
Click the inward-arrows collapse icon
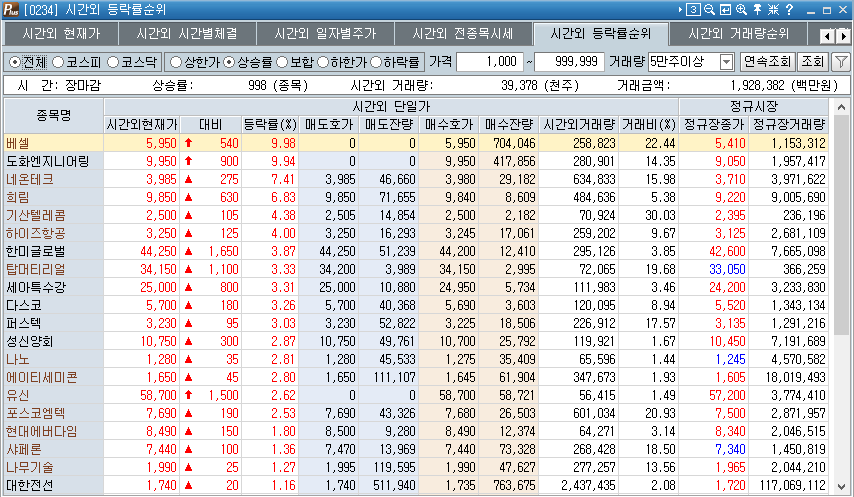coord(773,9)
